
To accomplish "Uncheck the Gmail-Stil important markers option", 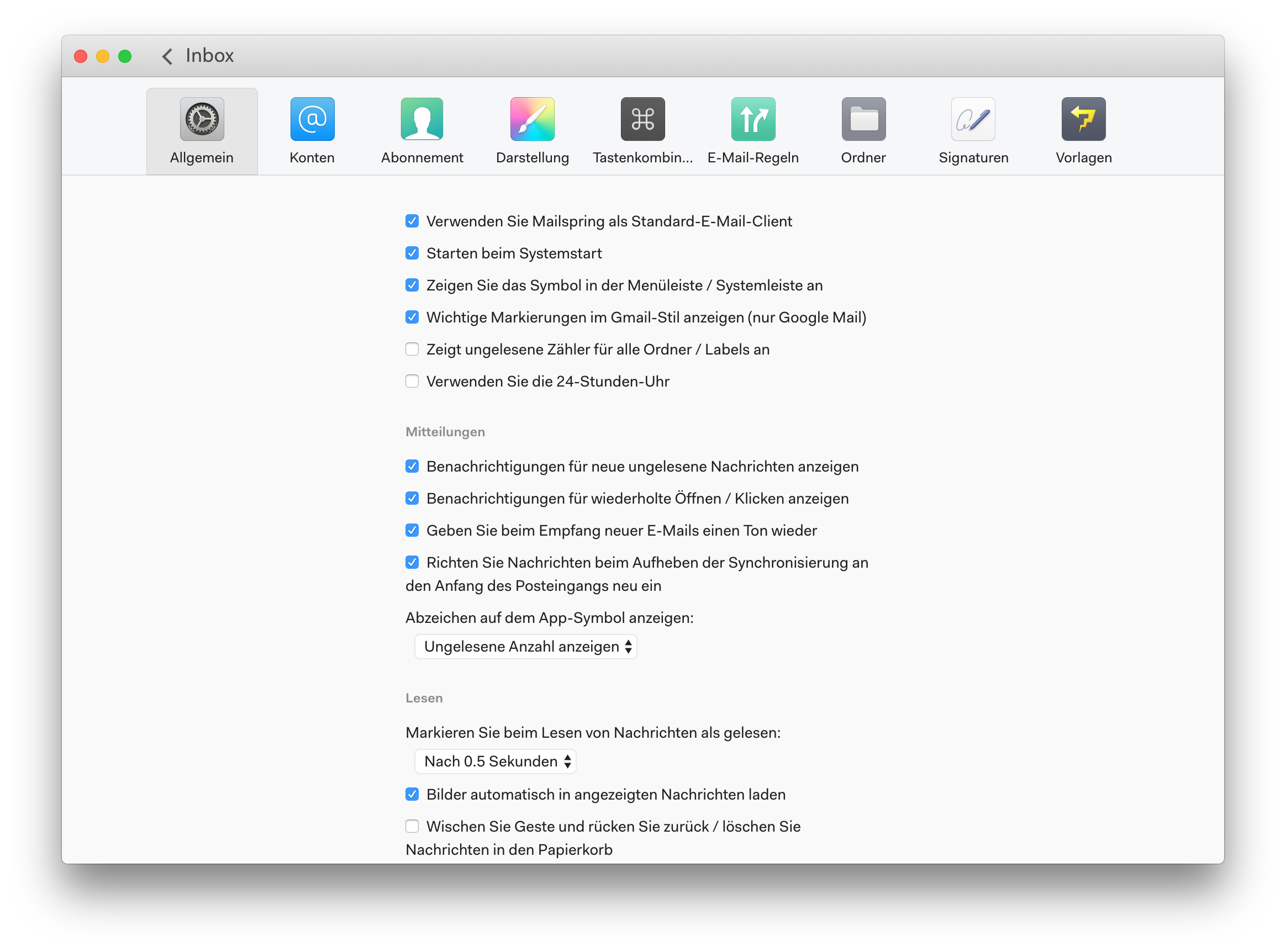I will pos(412,318).
